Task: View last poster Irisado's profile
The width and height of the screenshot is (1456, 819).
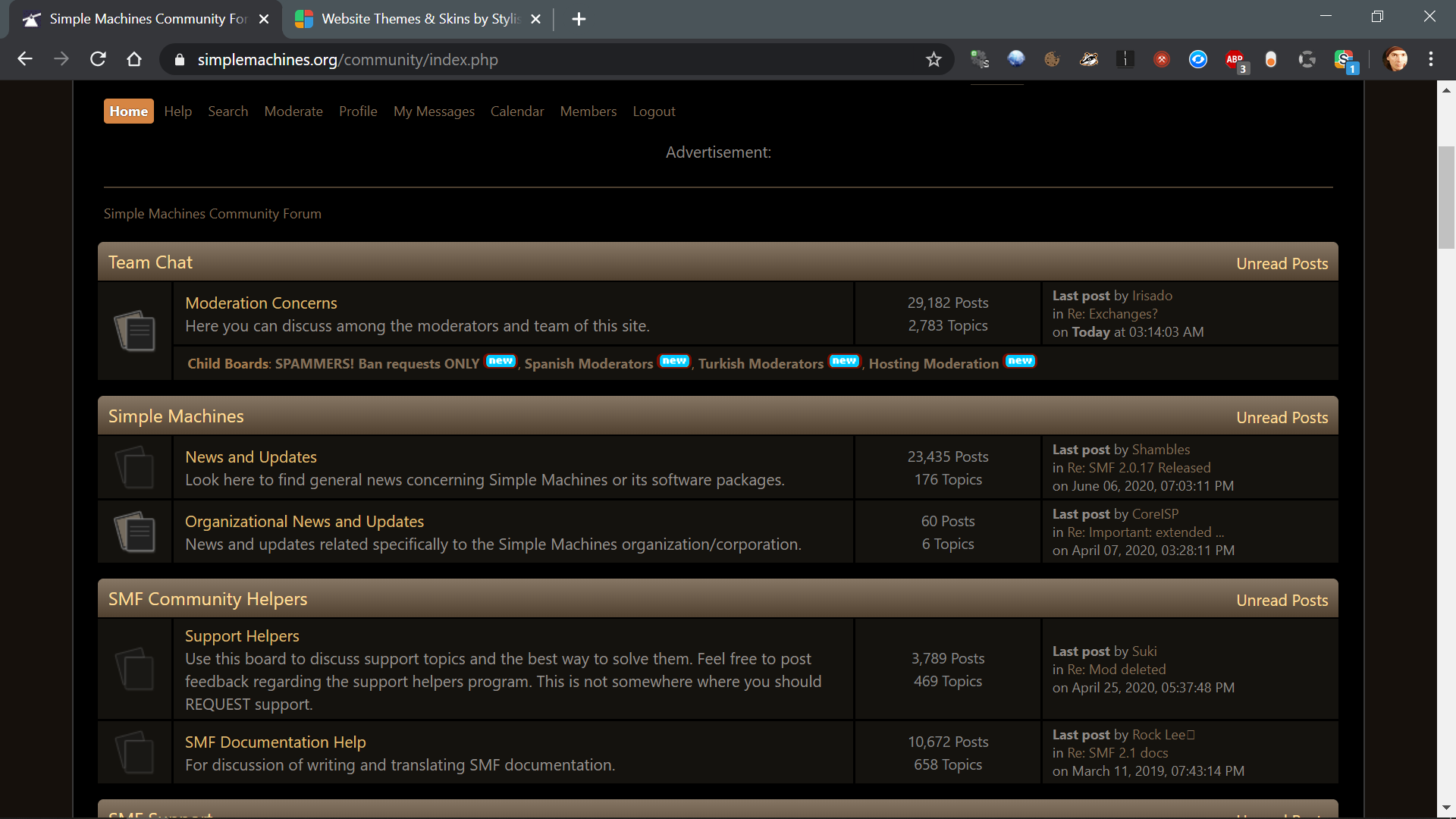Action: tap(1152, 296)
